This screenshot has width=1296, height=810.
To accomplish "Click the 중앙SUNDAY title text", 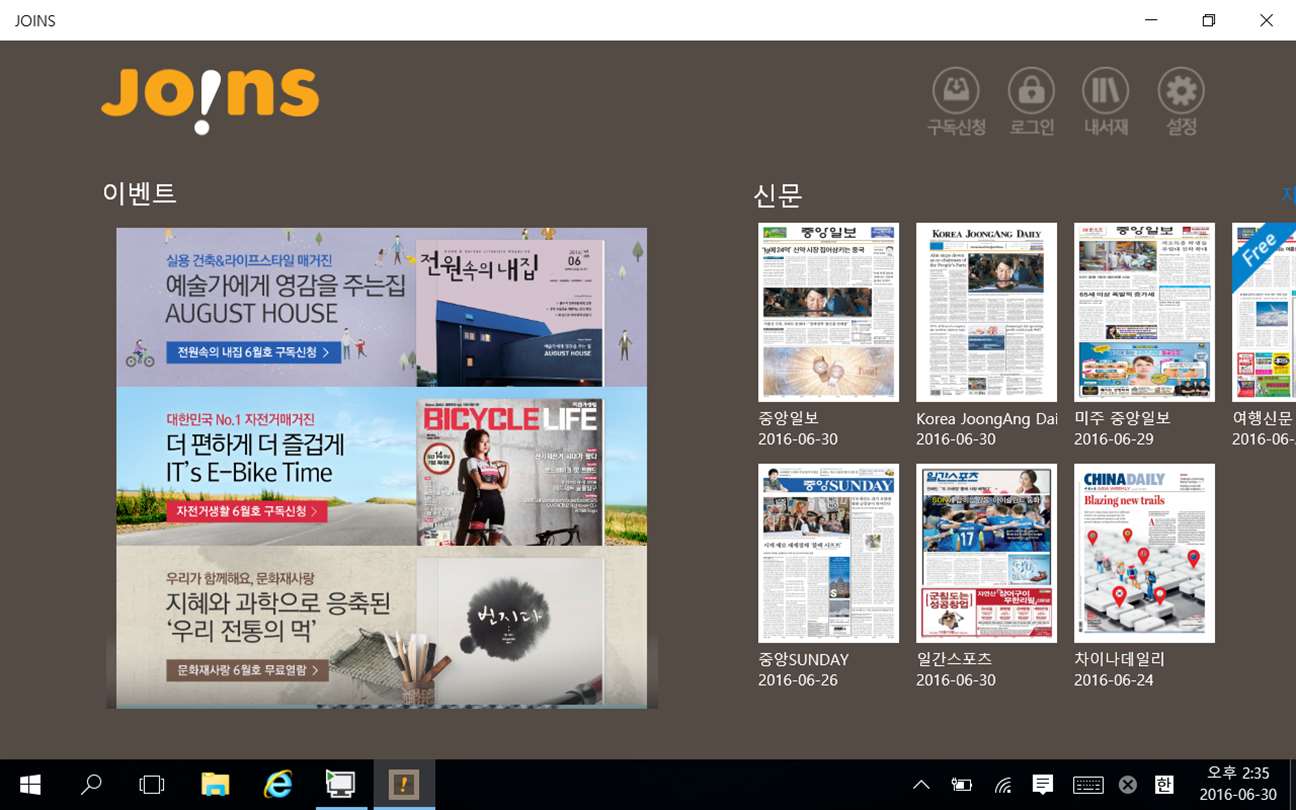I will 803,659.
